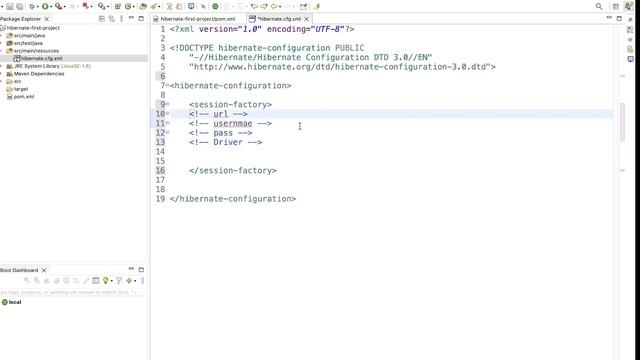Click the External Tools run icon

(x=58, y=7)
